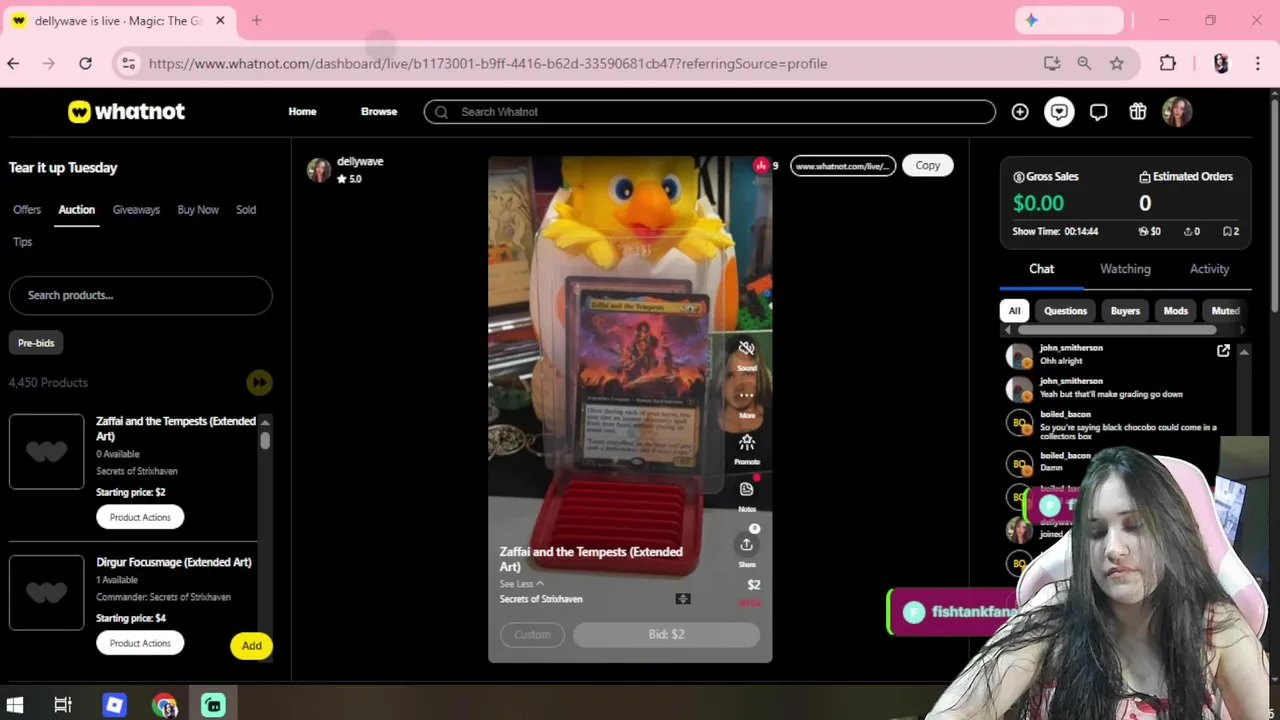Click the dellywave host avatar
Screen dimensions: 1280x720
(319, 170)
